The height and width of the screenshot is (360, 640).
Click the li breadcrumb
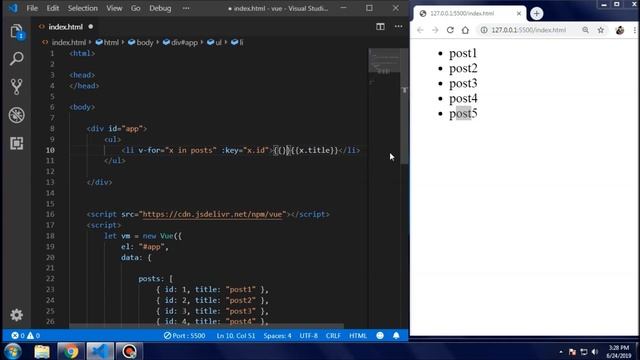241,42
